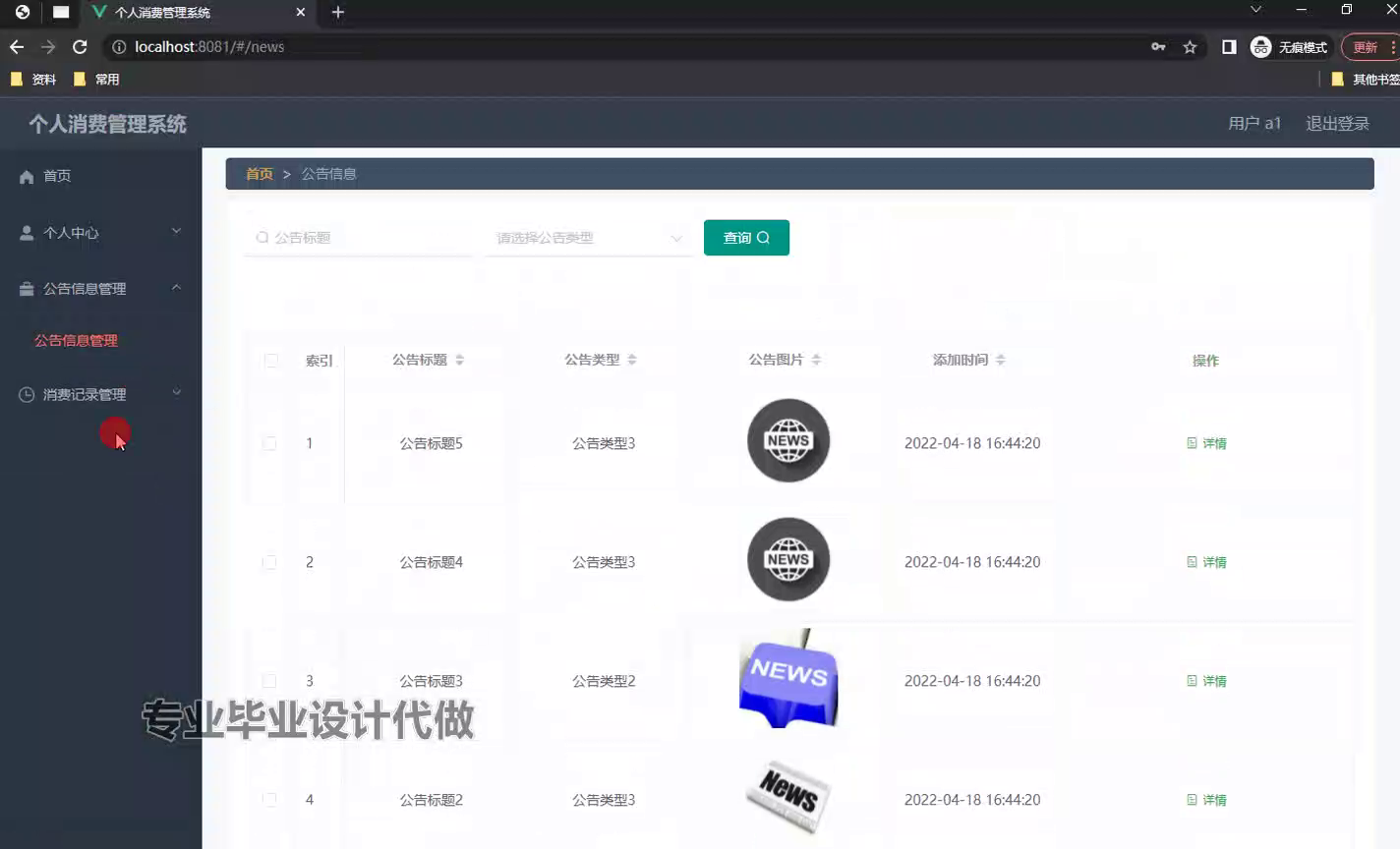Check the checkbox for row 2 公告标题4
1400x849 pixels.
click(x=269, y=563)
